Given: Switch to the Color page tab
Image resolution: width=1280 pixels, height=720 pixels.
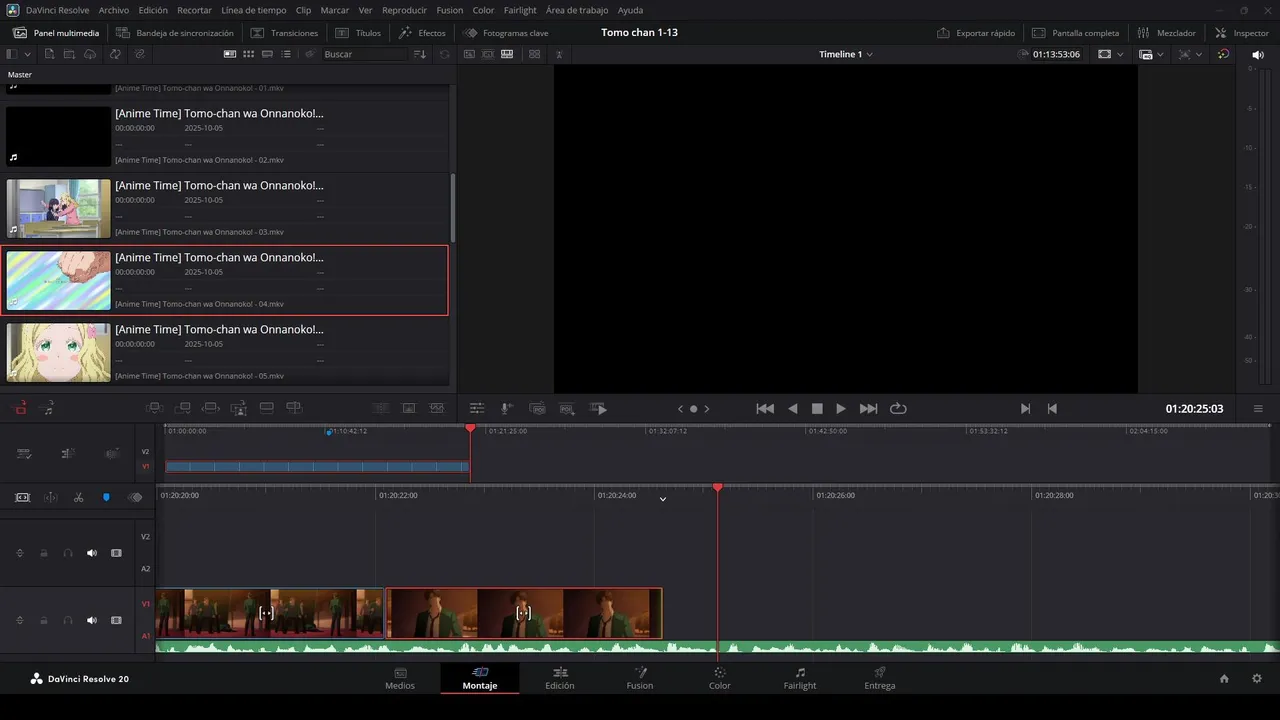Looking at the screenshot, I should tap(719, 678).
